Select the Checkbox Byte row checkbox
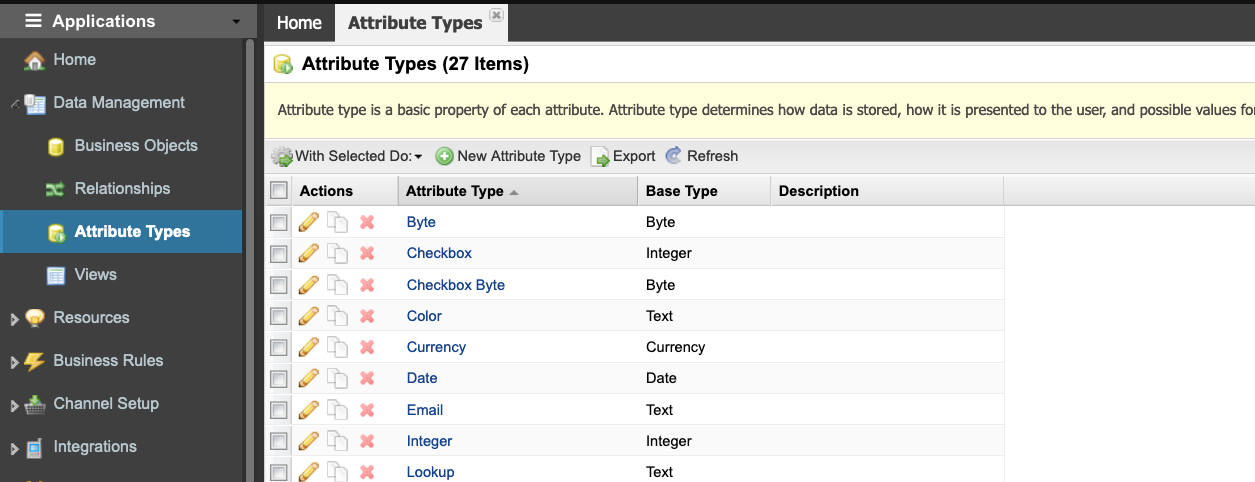Viewport: 1255px width, 482px height. (x=279, y=285)
